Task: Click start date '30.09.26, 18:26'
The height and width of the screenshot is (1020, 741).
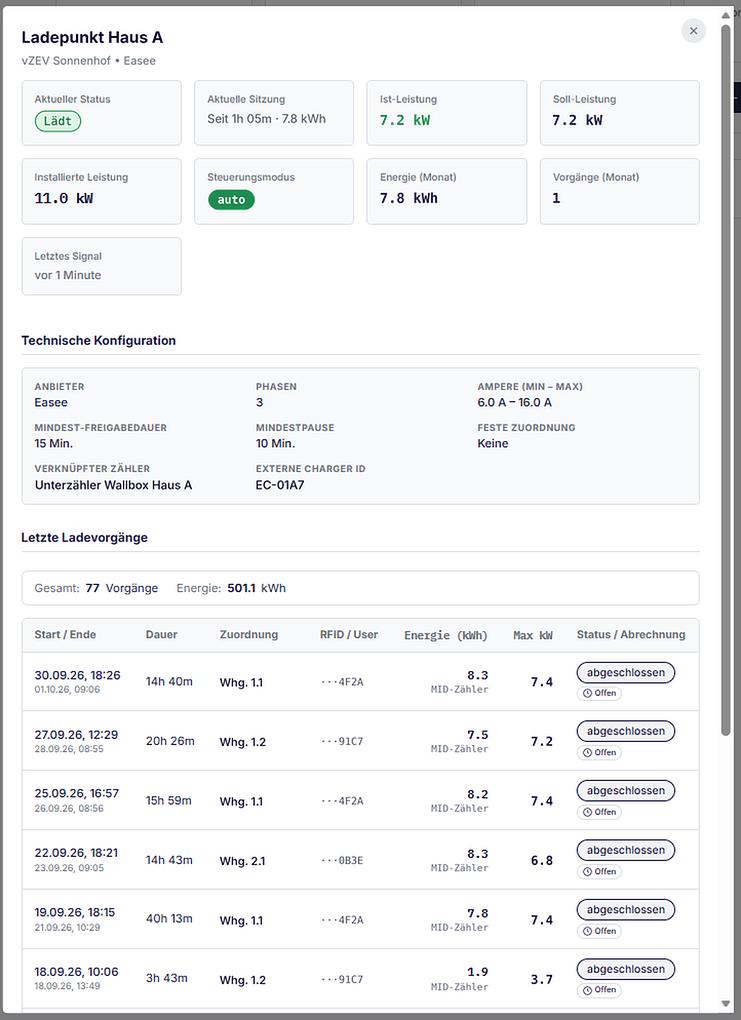Action: (x=77, y=675)
